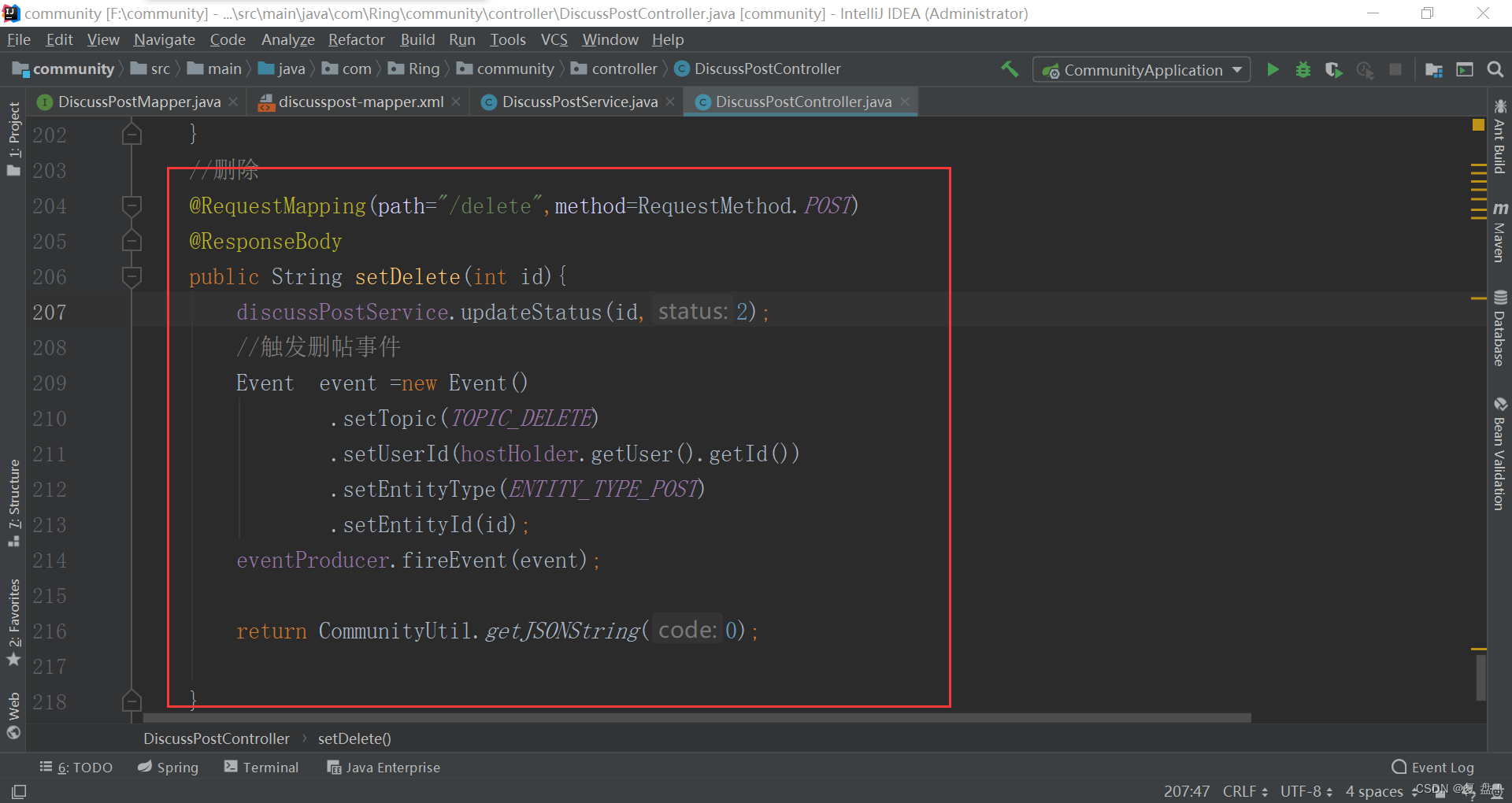
Task: Click ENTITY_TYPE_POST constant in code
Action: coord(603,489)
